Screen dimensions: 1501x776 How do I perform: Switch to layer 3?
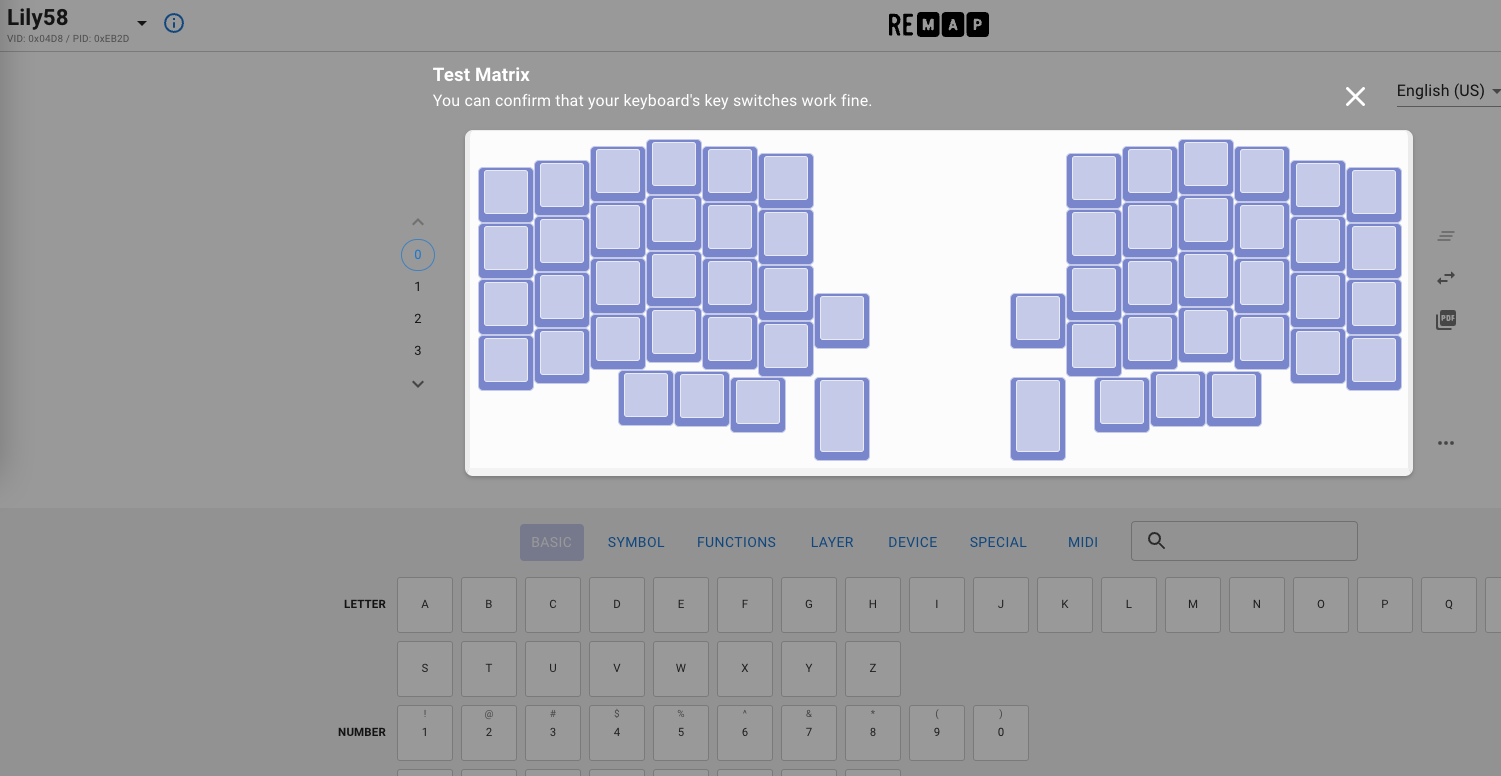point(418,351)
